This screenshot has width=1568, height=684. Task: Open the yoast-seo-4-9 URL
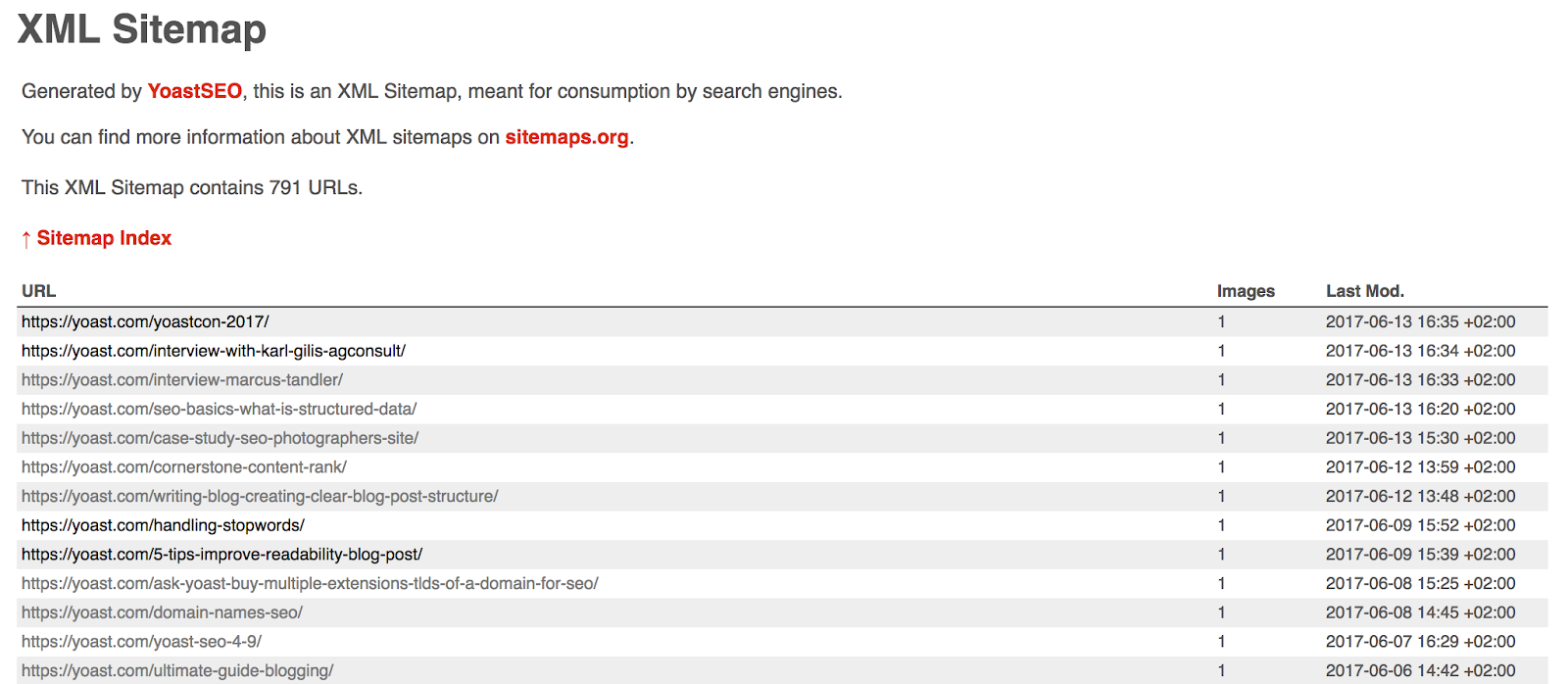tap(142, 642)
